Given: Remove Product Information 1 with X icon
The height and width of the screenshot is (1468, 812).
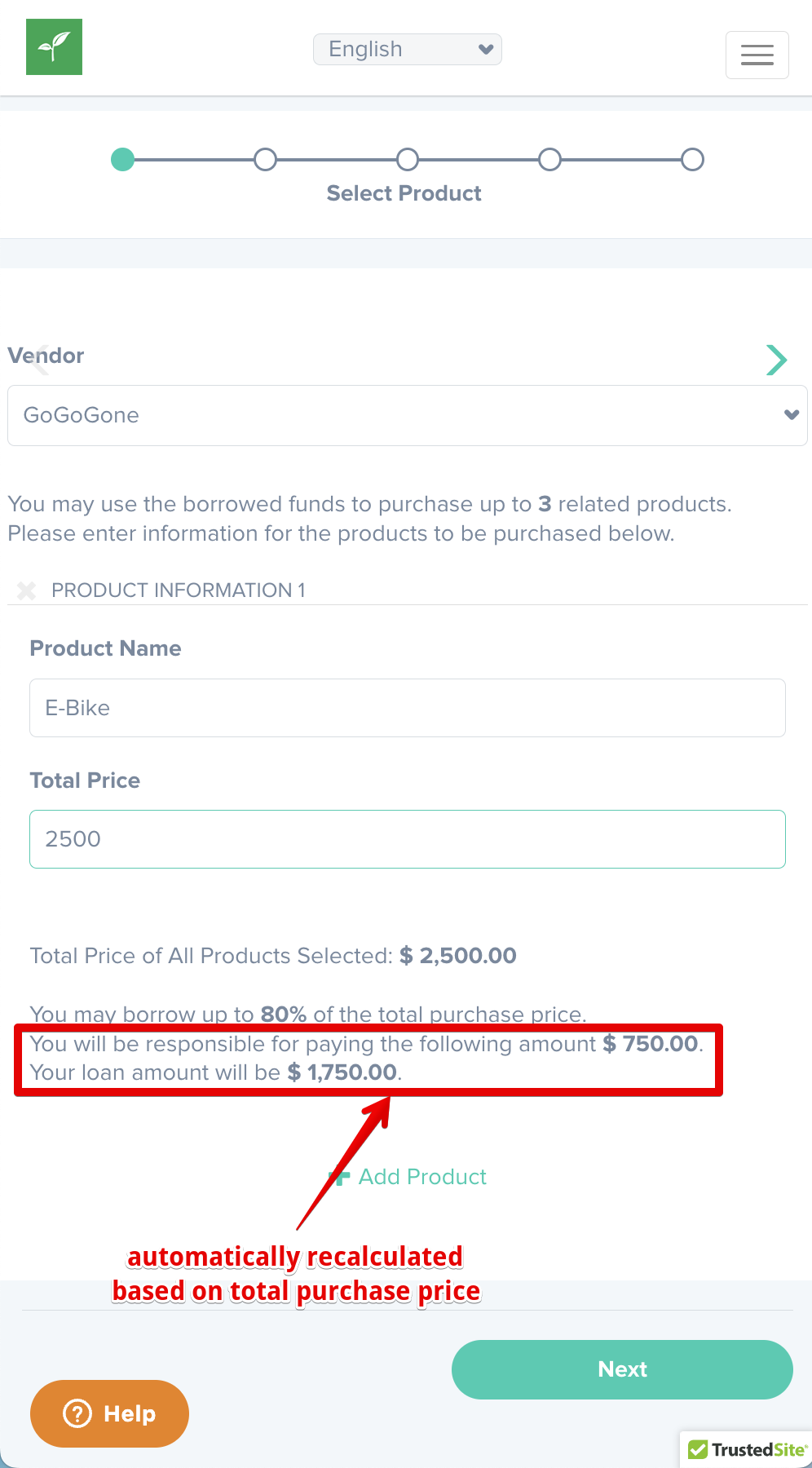Looking at the screenshot, I should 27,590.
